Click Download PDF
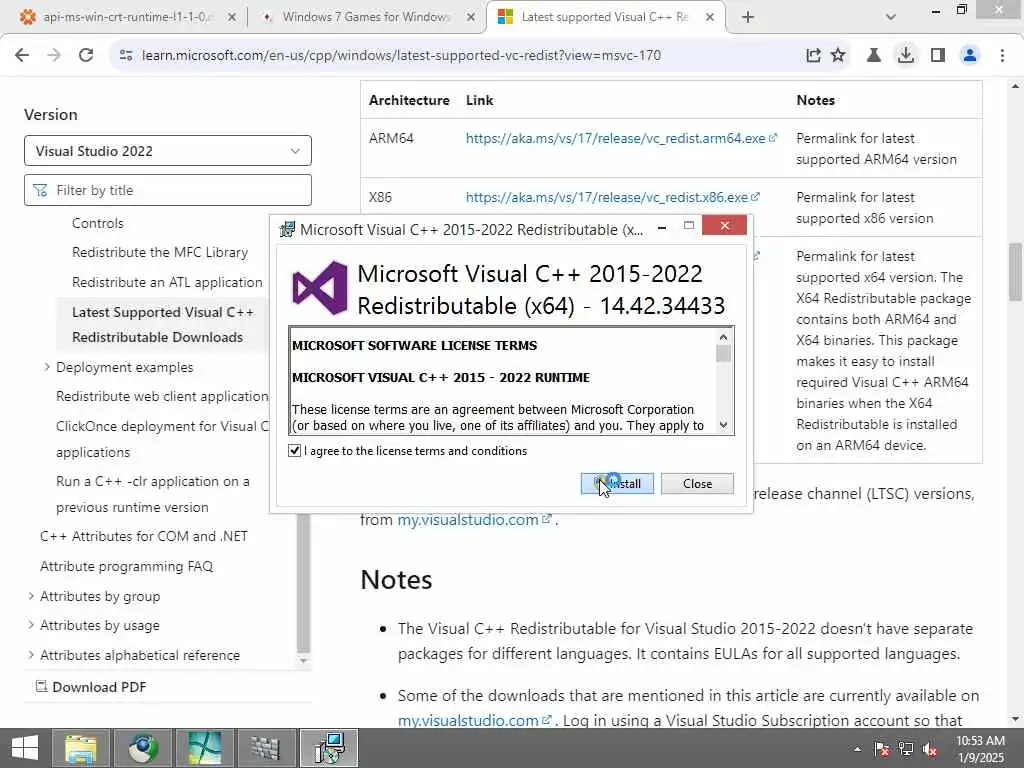Image resolution: width=1024 pixels, height=768 pixels. [x=91, y=687]
